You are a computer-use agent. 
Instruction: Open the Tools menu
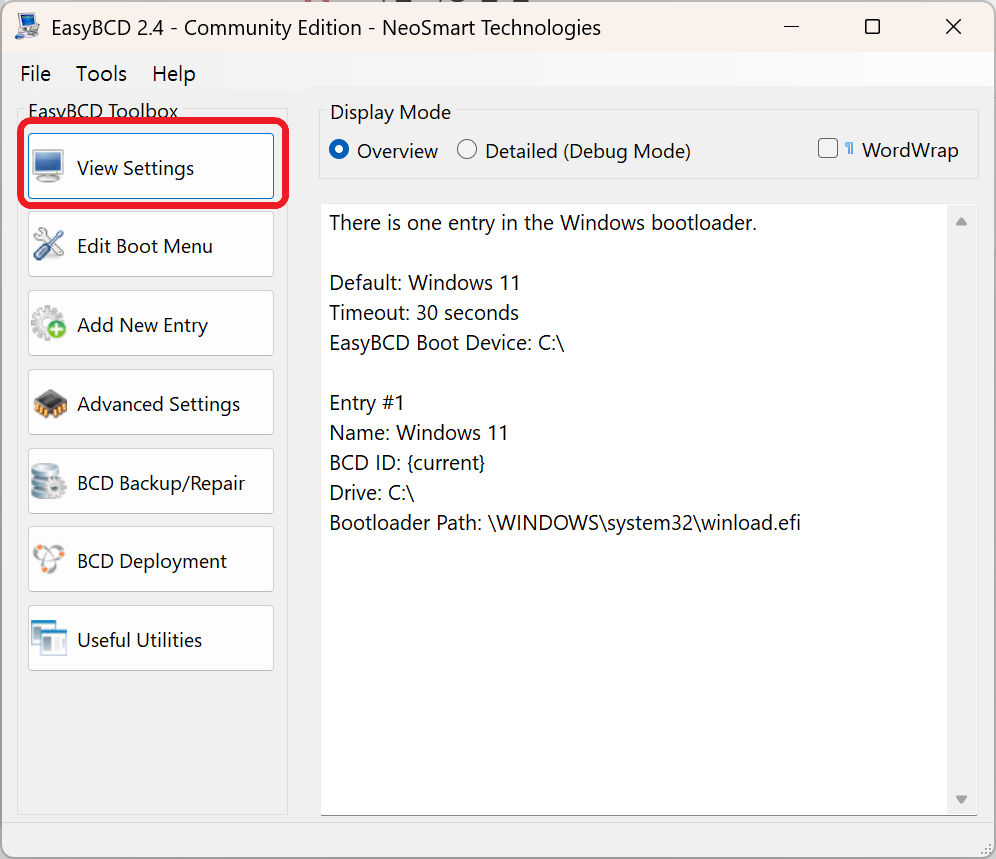[x=101, y=74]
